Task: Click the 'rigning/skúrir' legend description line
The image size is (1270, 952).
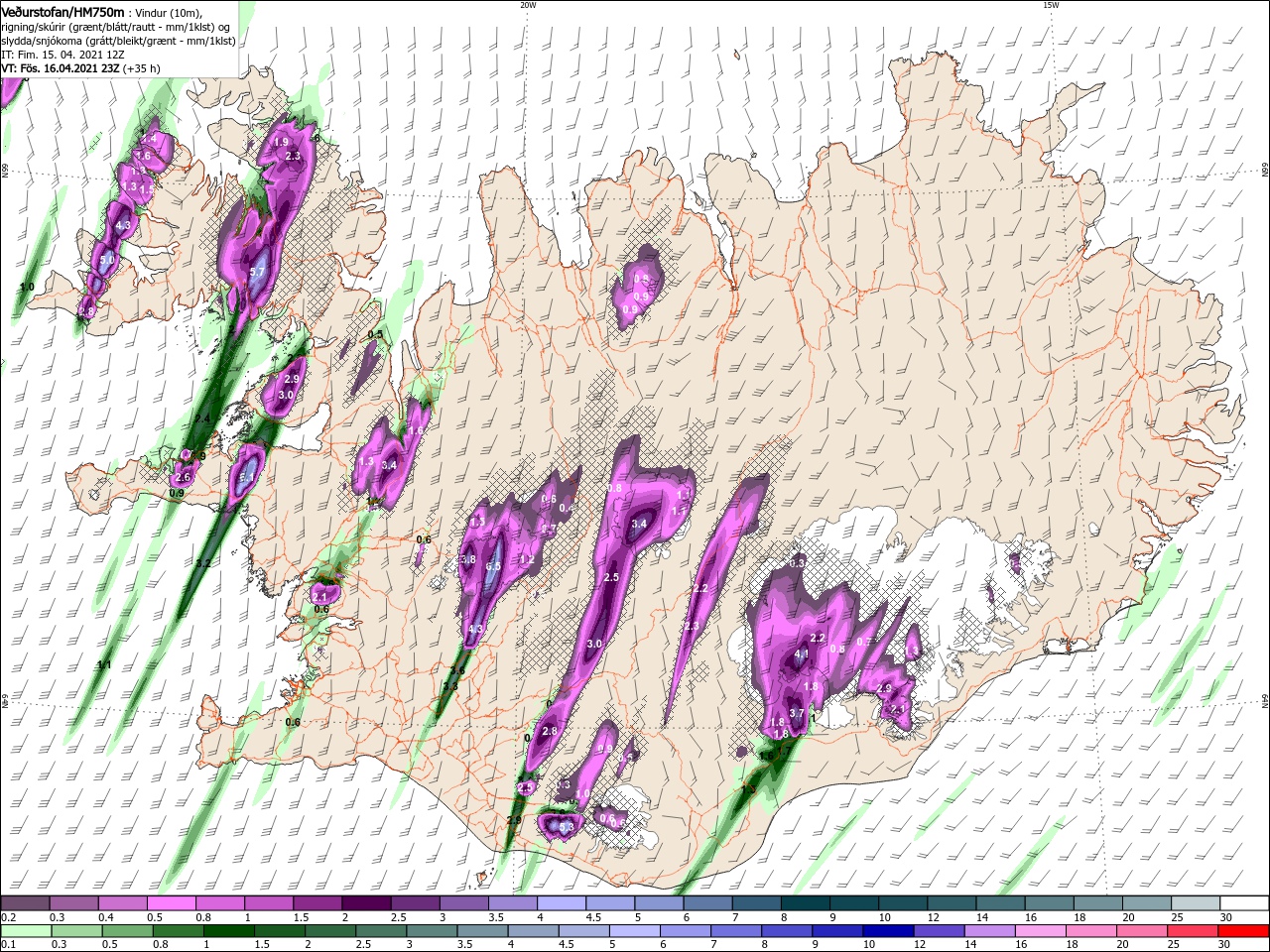Action: tap(115, 27)
